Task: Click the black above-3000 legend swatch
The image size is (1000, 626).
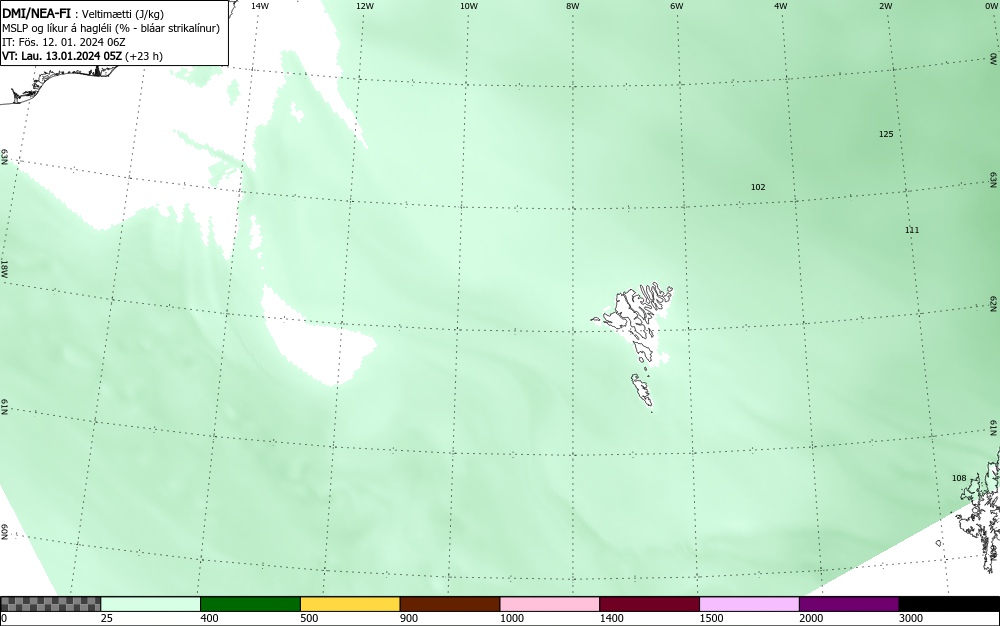Action: pyautogui.click(x=949, y=604)
